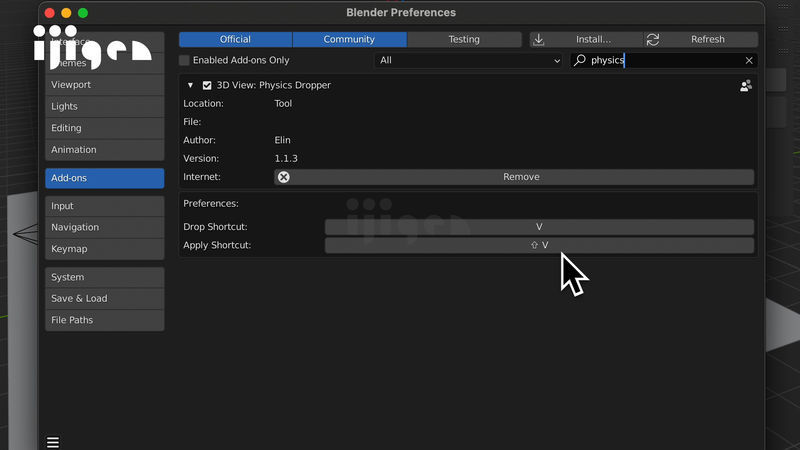Toggle the Official add-ons filter

pyautogui.click(x=235, y=39)
